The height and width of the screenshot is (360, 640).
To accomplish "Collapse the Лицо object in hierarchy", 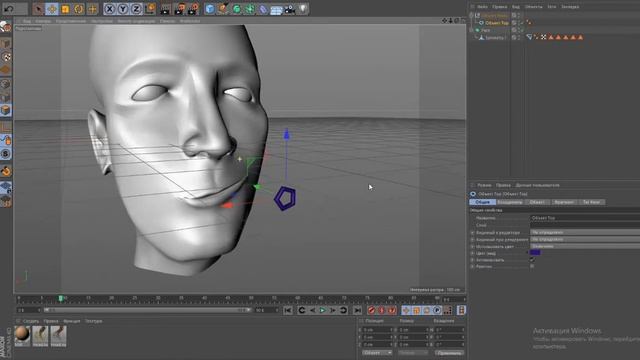I will [471, 30].
